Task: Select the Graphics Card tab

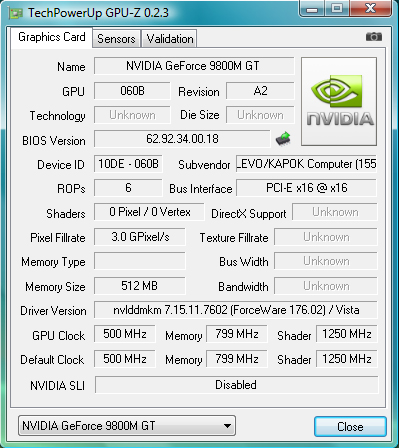Action: coord(52,37)
